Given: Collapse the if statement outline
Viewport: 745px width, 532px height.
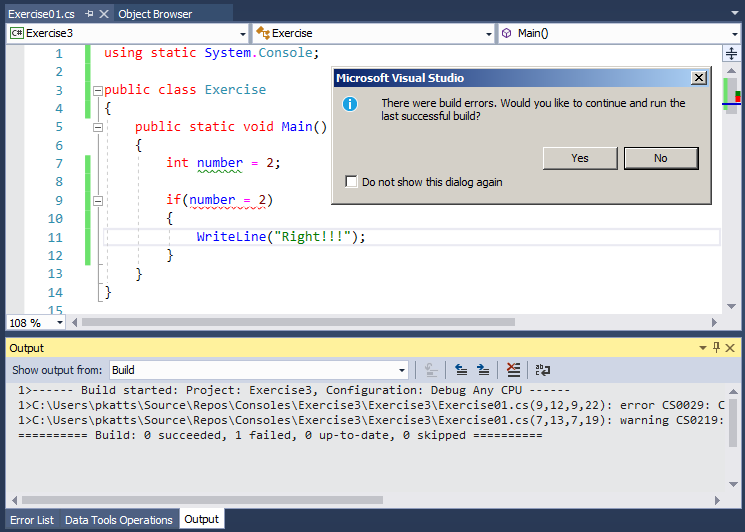Looking at the screenshot, I should [x=98, y=200].
